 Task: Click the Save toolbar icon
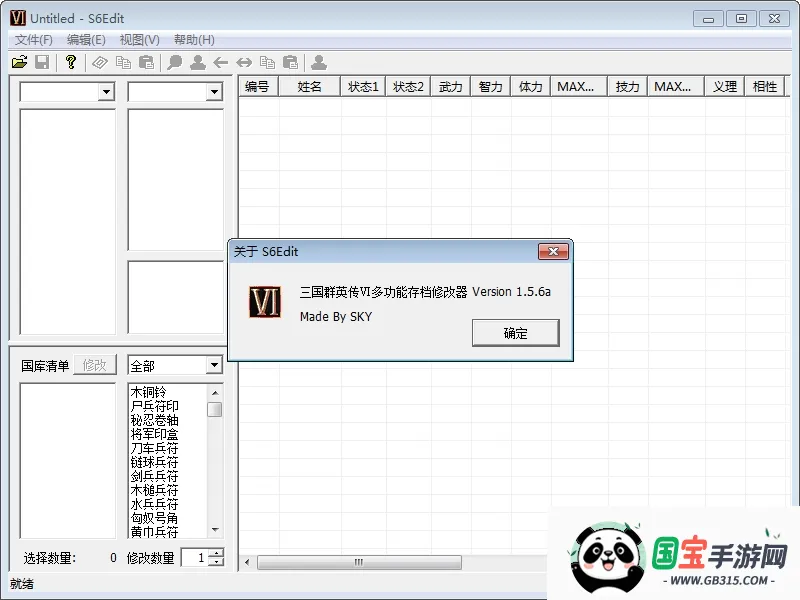[41, 62]
